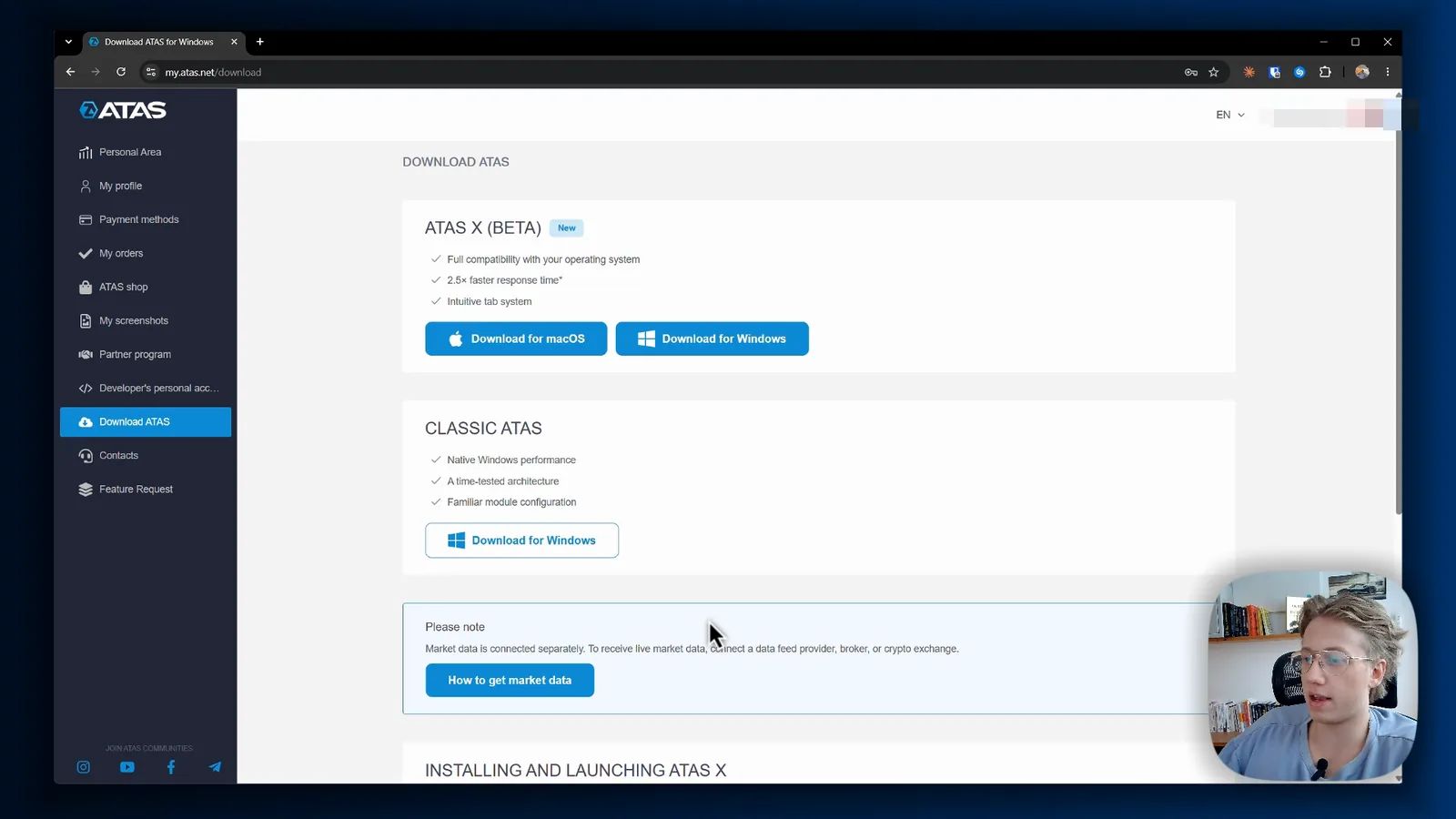The width and height of the screenshot is (1456, 819).
Task: Open the YouTube community icon
Action: pos(127,767)
